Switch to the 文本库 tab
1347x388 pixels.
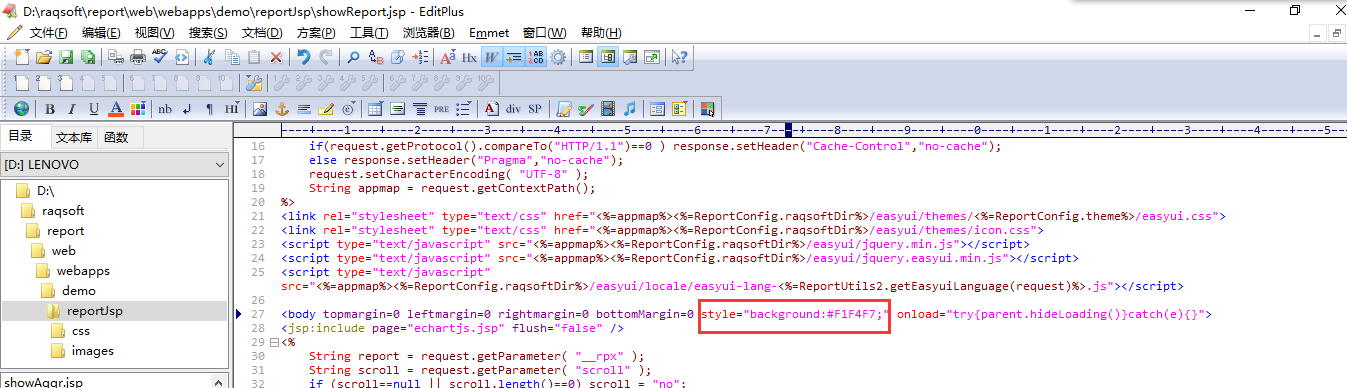[73, 137]
